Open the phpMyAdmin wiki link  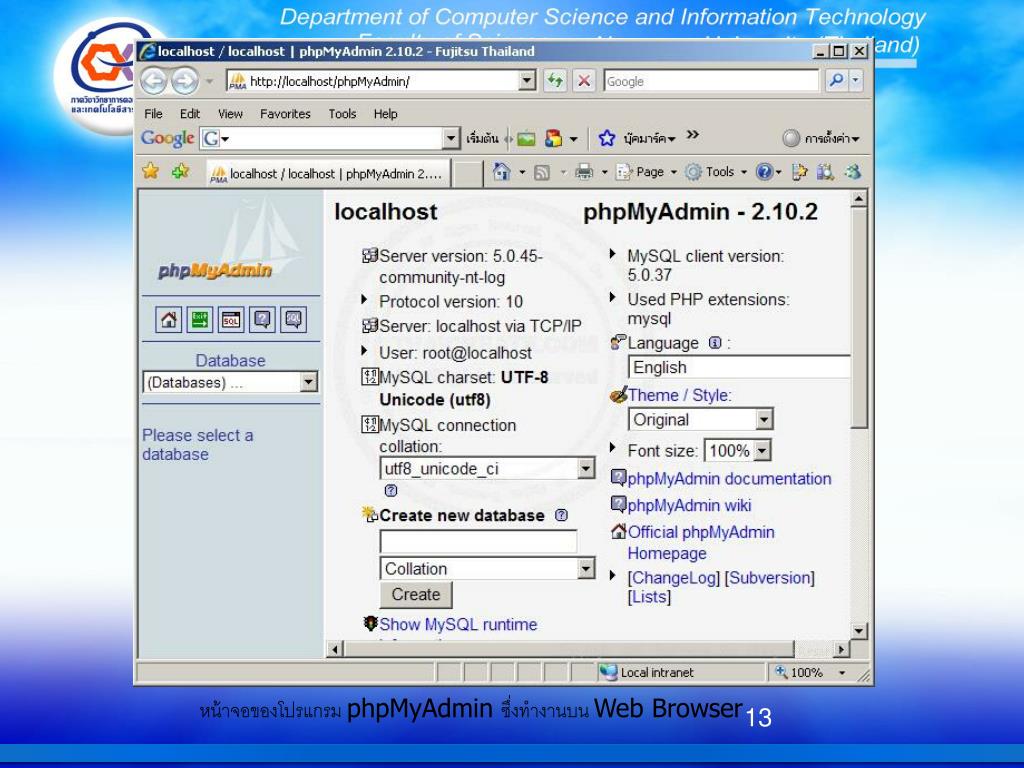click(689, 505)
